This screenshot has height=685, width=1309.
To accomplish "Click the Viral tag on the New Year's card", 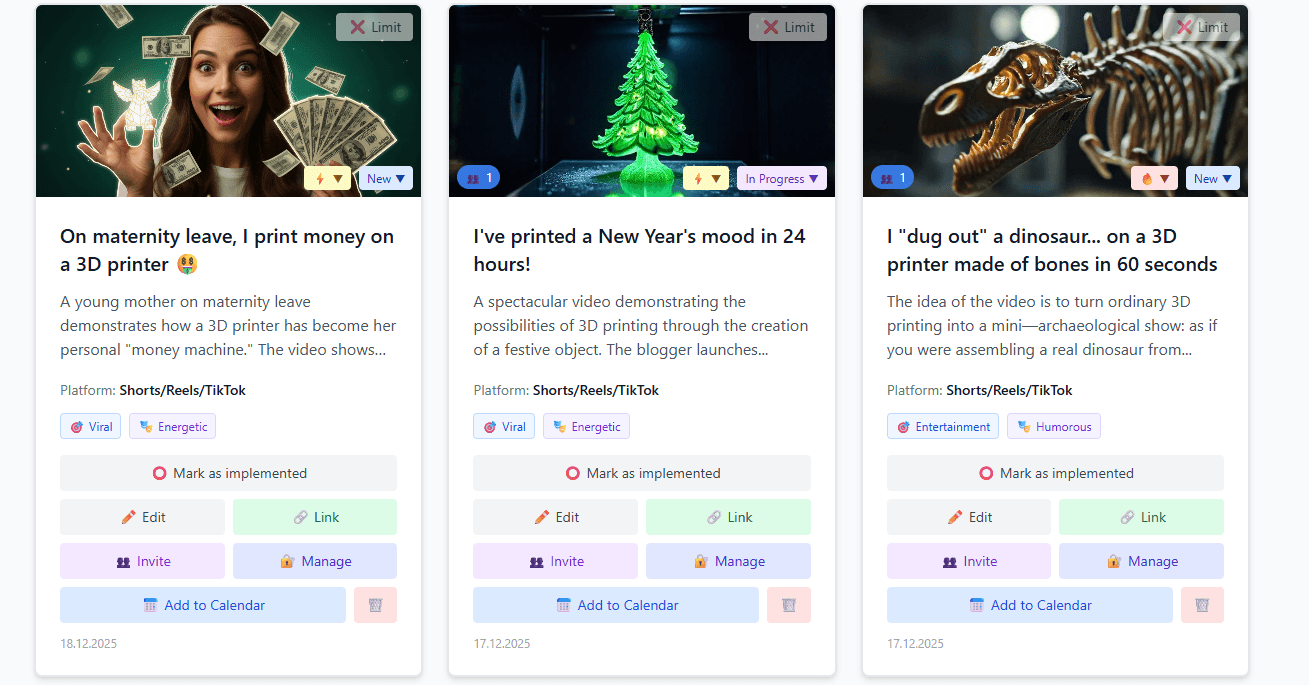I will pos(504,426).
